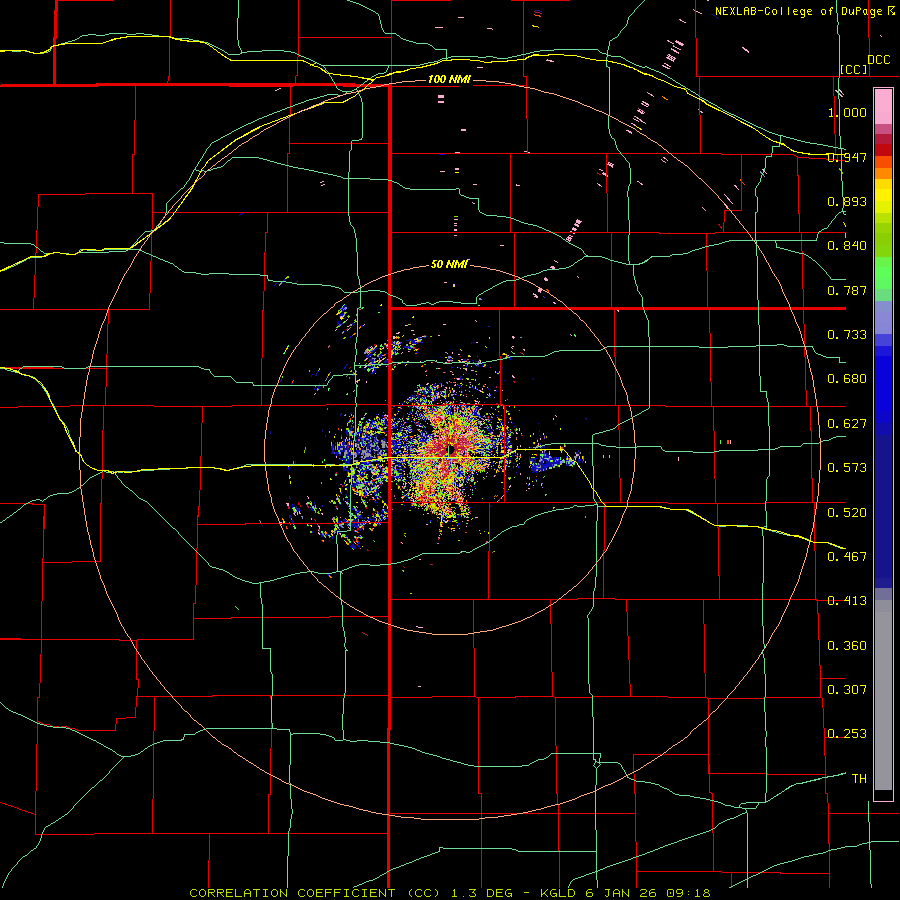Click the 50 NMI range ring label
Image resolution: width=900 pixels, height=900 pixels.
[449, 264]
